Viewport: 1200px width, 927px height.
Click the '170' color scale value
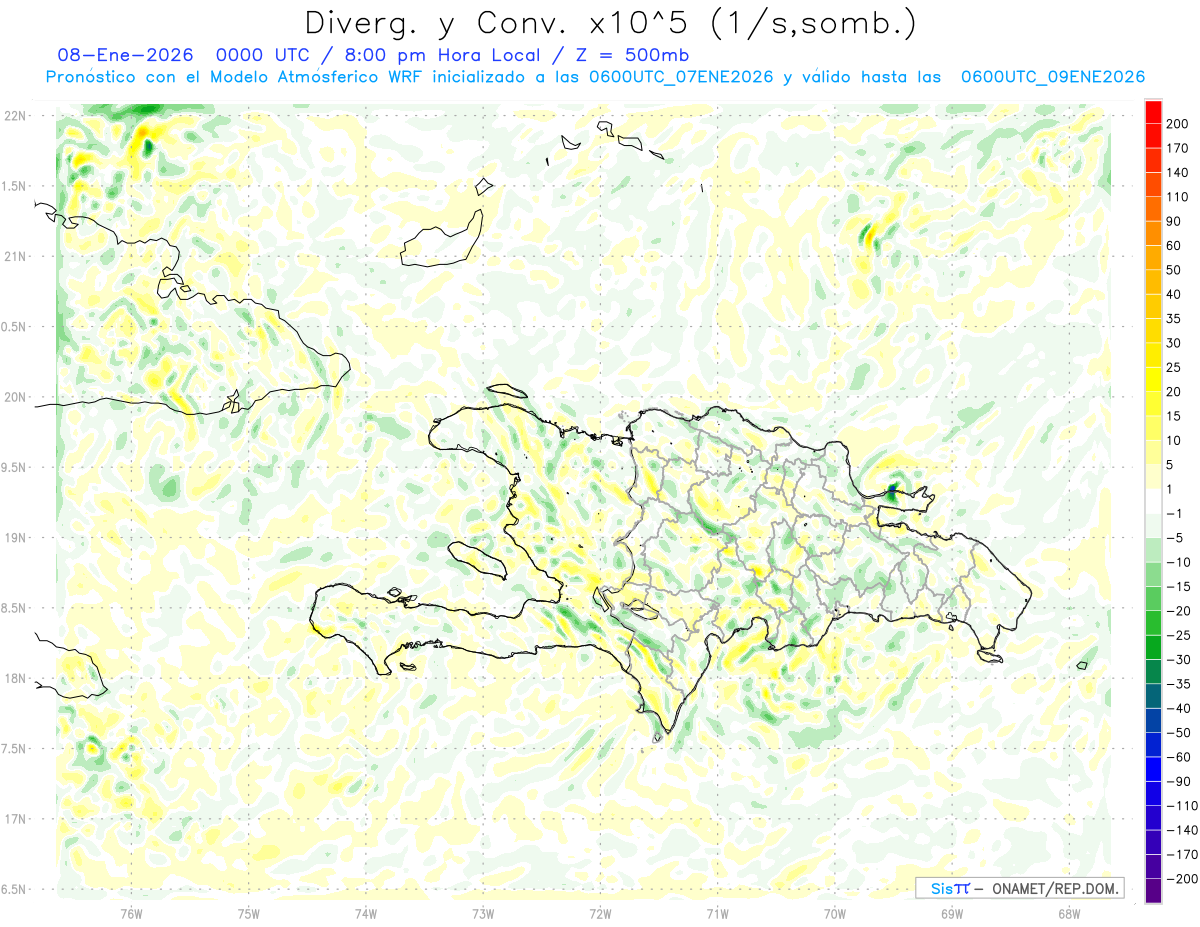point(1178,148)
